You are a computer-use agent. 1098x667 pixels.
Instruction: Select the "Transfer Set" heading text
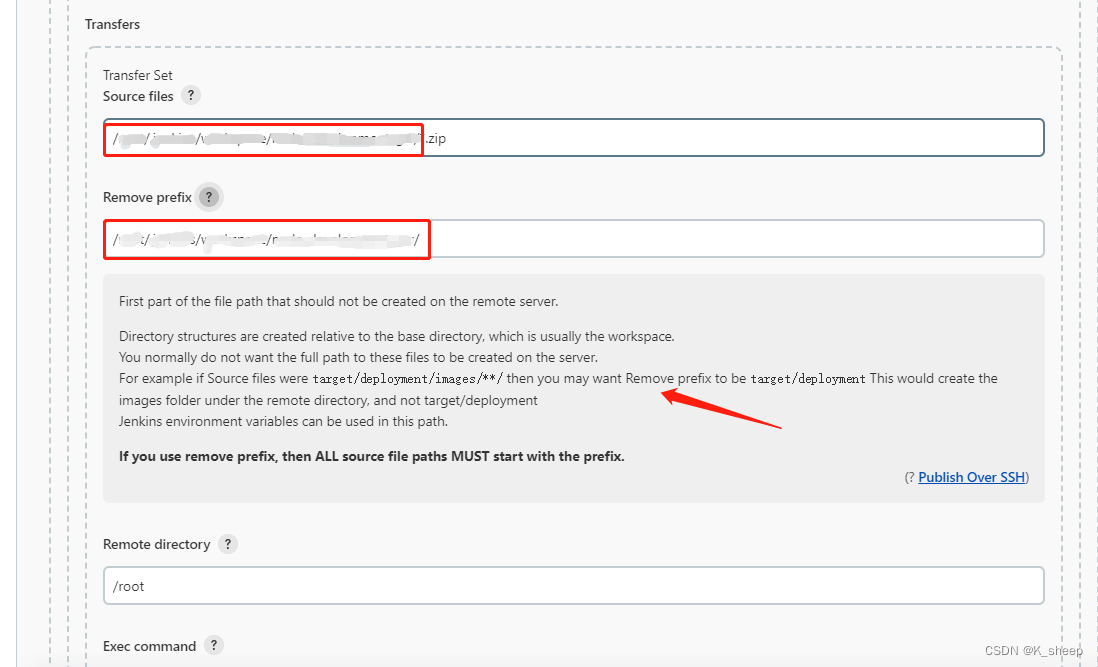pos(137,75)
